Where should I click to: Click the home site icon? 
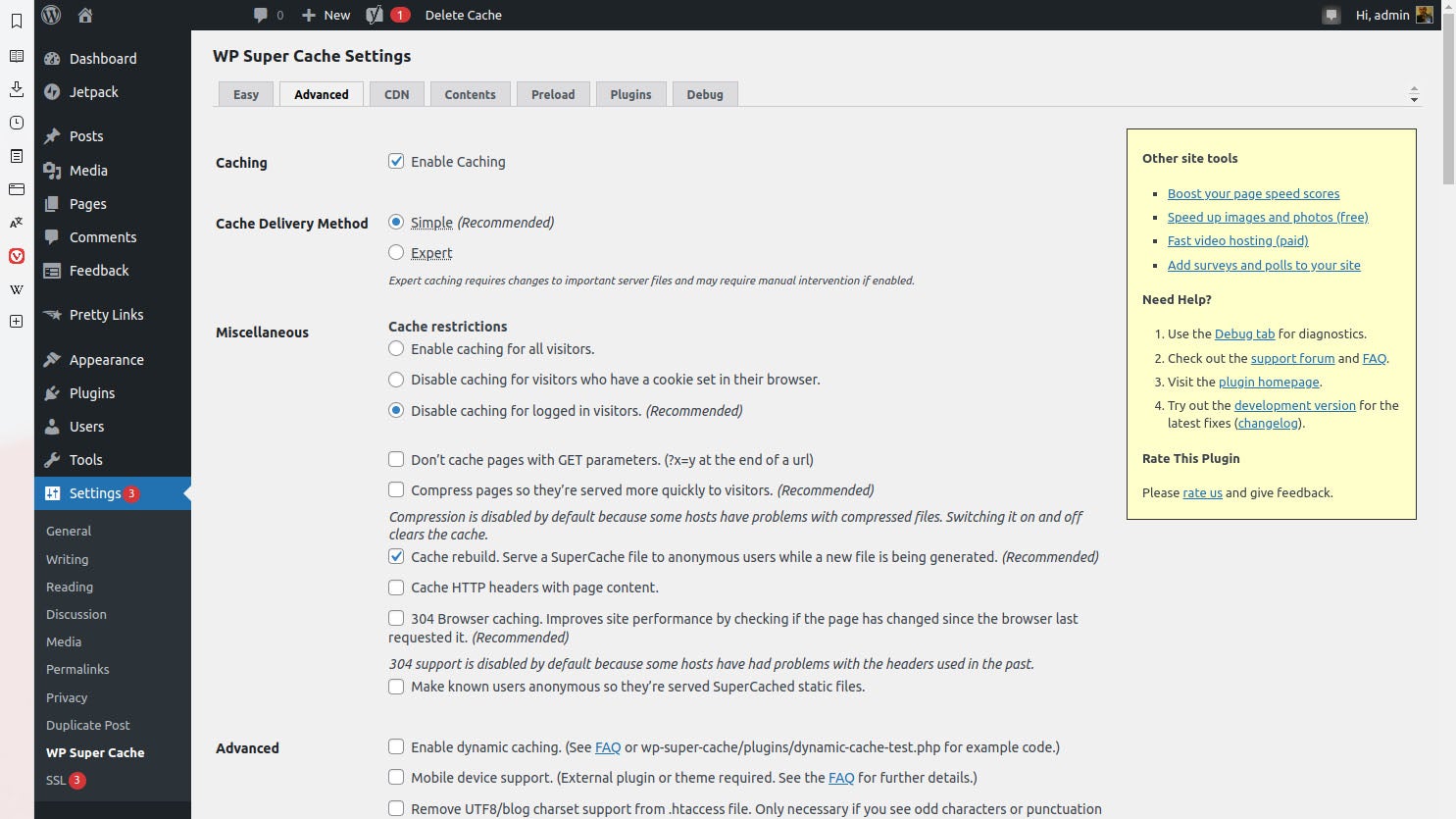tap(85, 15)
